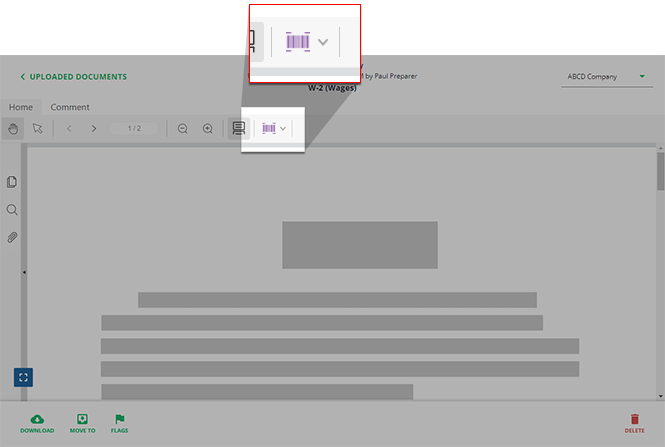Toggle continuous page scrolling mode
Screen dimensions: 665x447
pyautogui.click(x=239, y=128)
